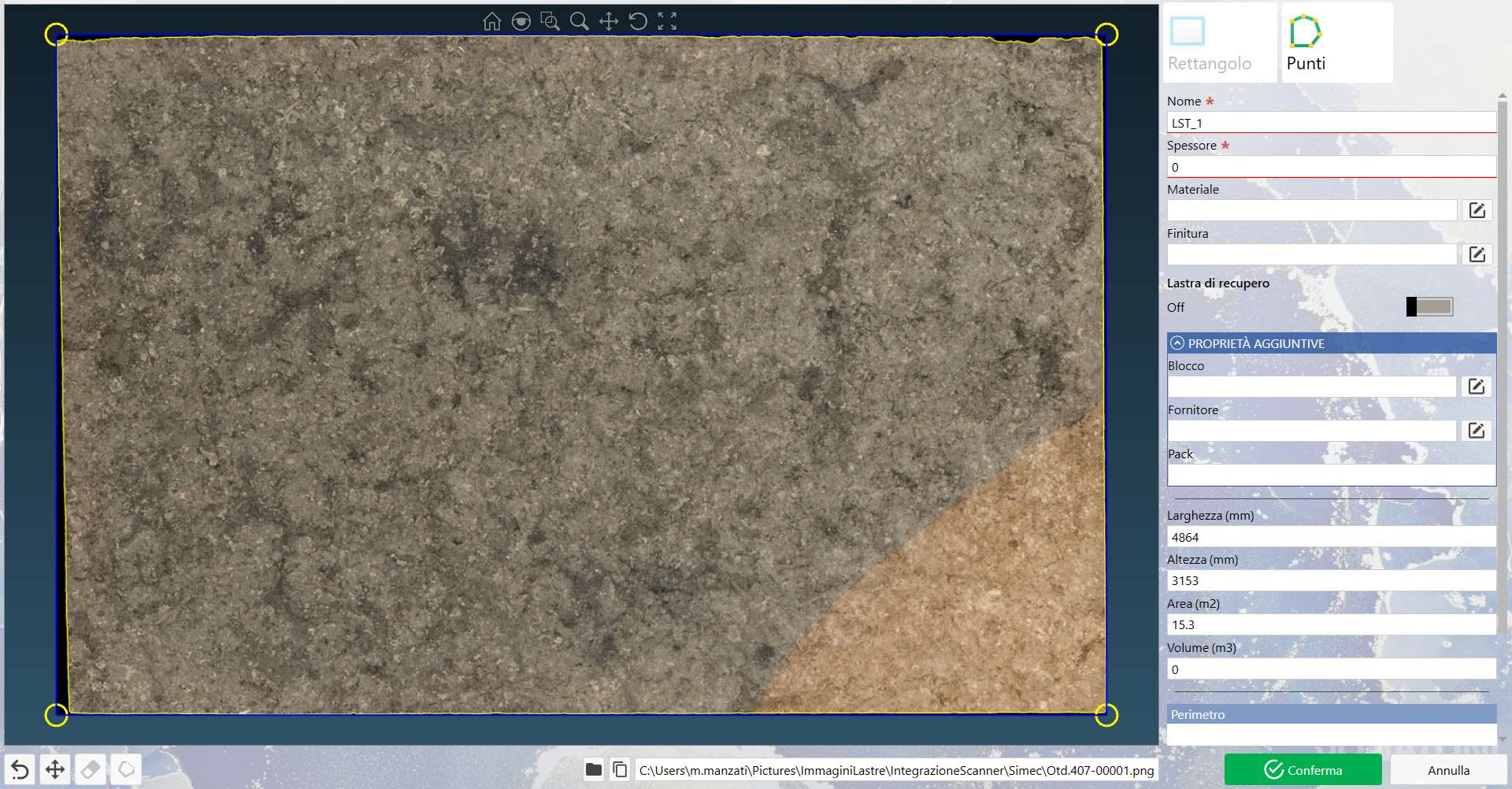
Task: Click the undo arrow button at bottom left
Action: pos(20,769)
